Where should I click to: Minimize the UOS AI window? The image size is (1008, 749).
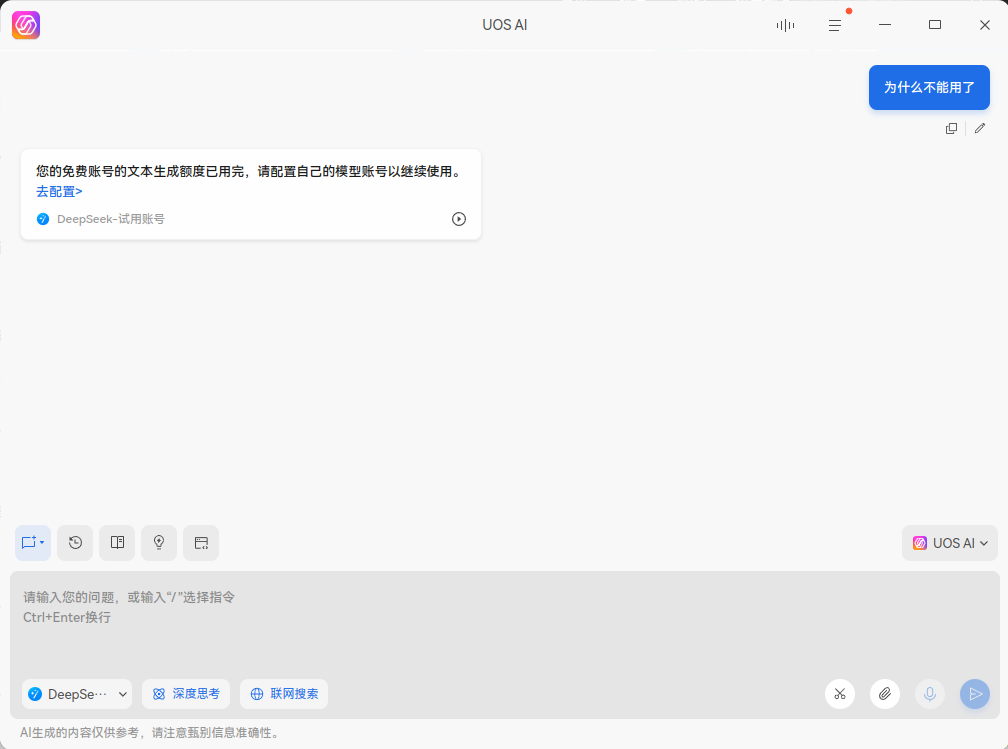point(885,25)
